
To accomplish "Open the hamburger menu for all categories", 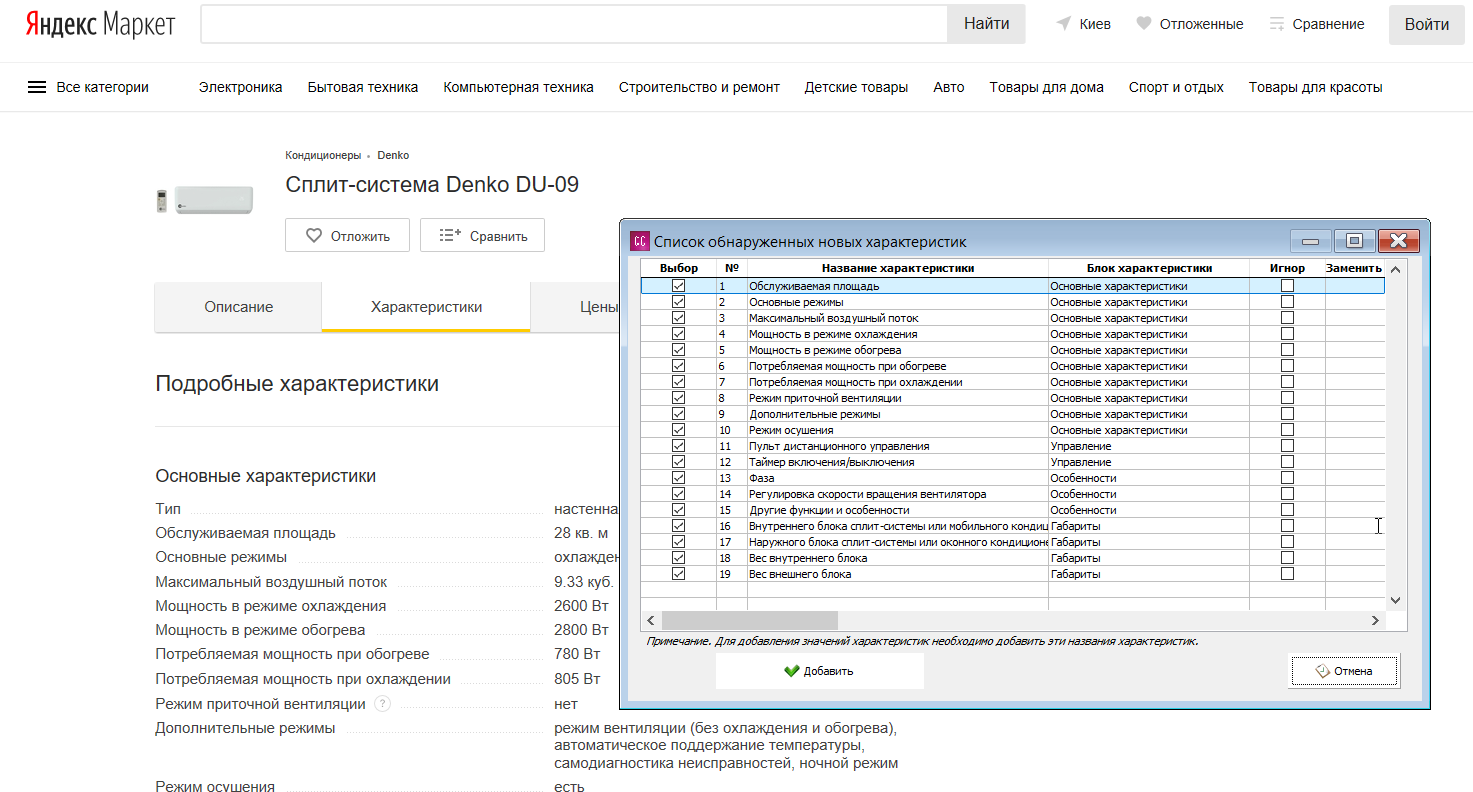I will point(37,87).
